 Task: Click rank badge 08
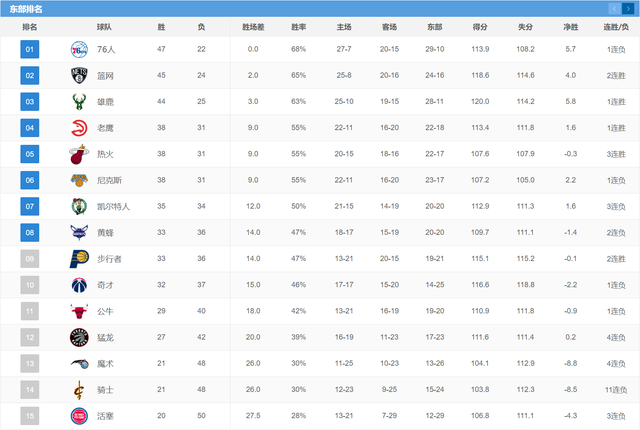(x=30, y=233)
